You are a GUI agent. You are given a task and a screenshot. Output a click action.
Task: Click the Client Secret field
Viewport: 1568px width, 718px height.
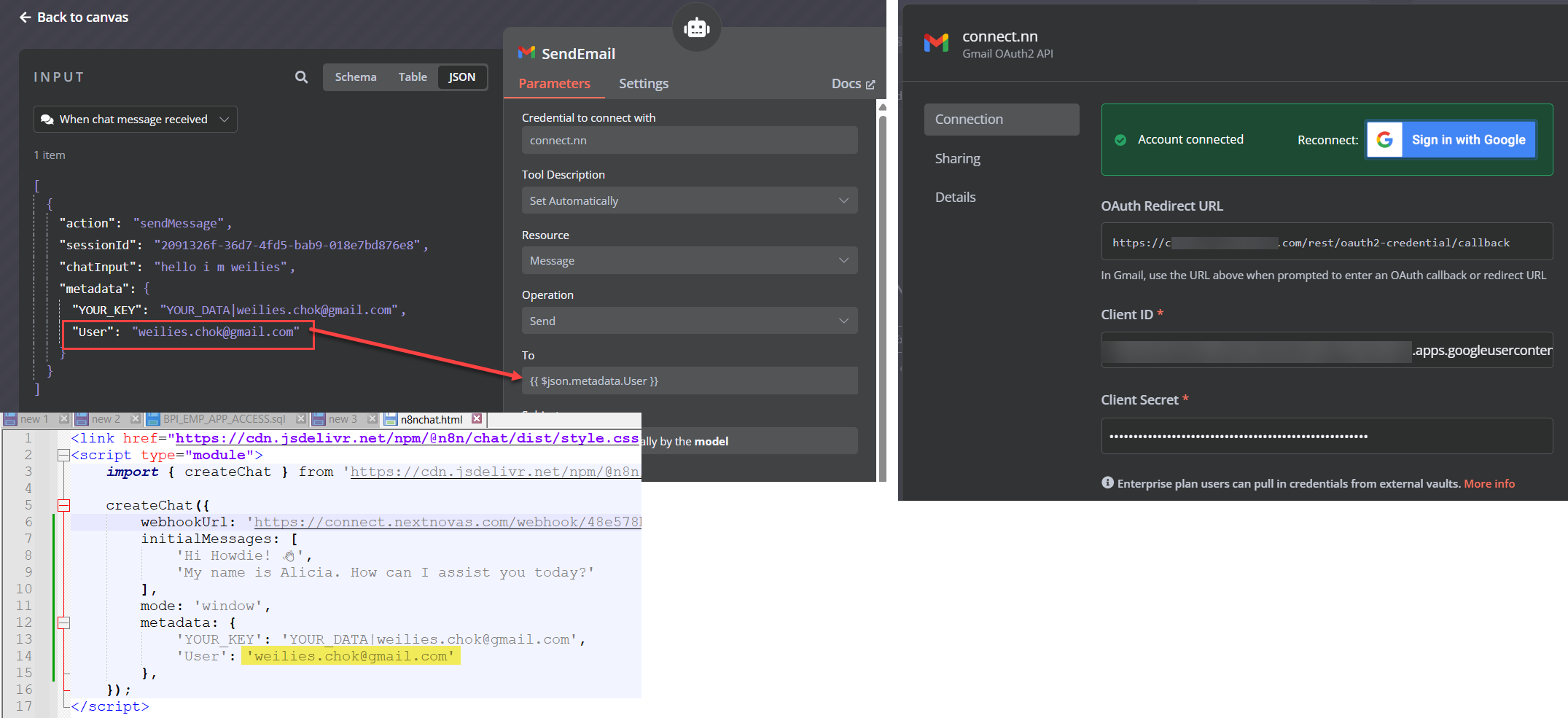pos(1327,436)
